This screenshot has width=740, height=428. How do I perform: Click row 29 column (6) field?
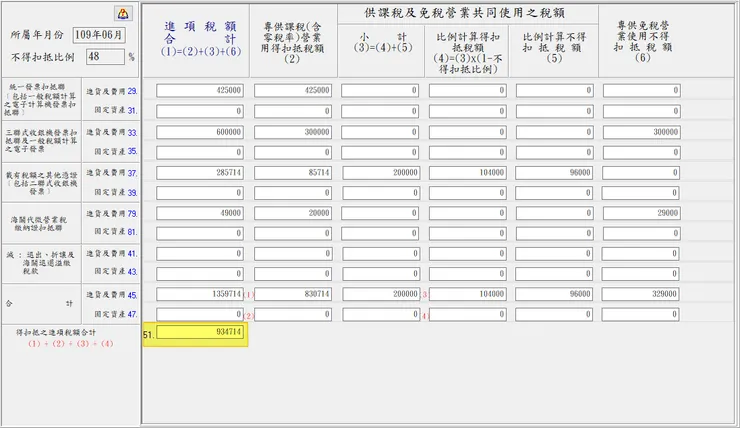(641, 91)
